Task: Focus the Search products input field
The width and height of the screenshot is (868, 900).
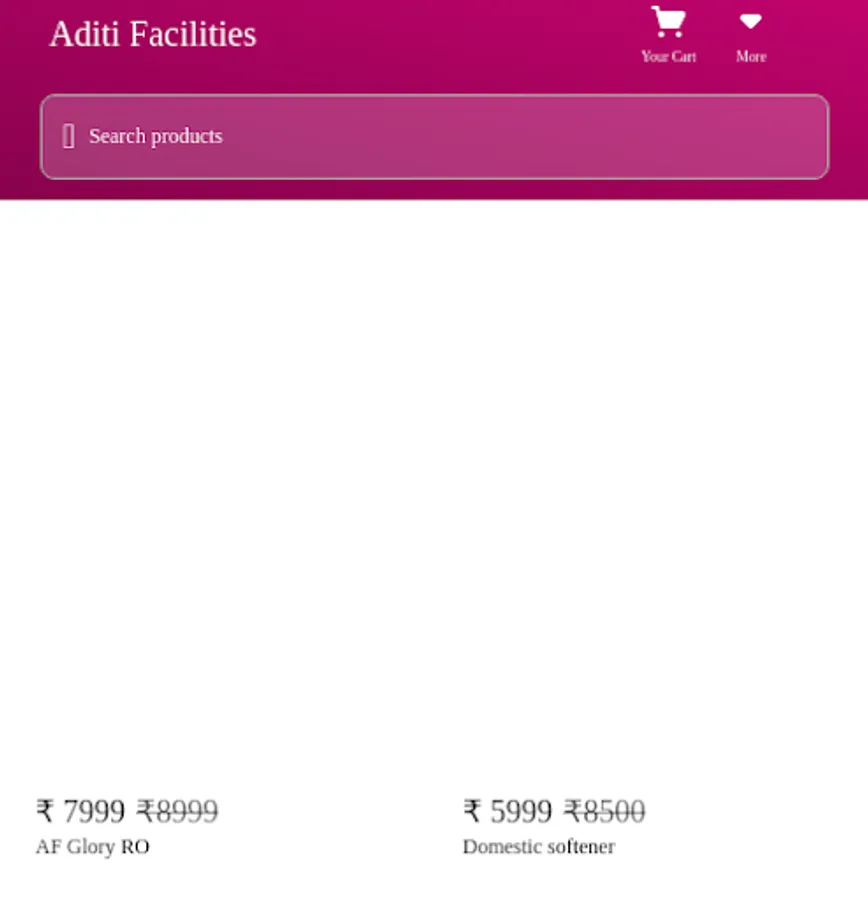Action: 435,137
